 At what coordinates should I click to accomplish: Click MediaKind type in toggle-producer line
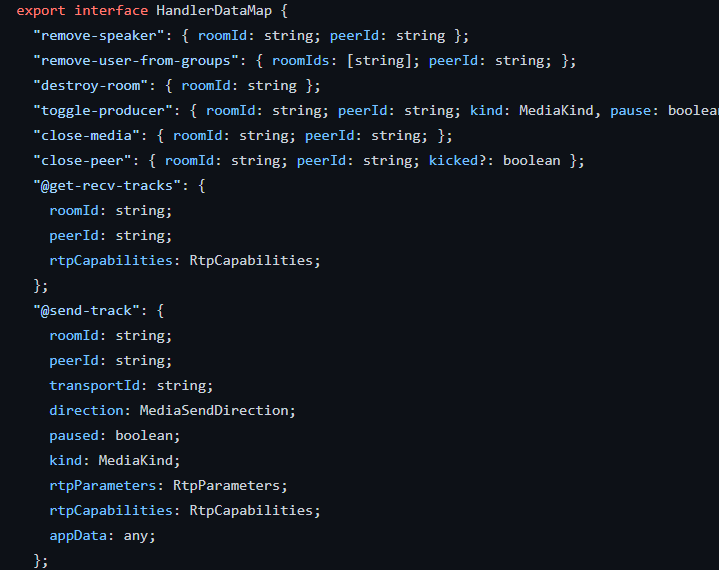(x=556, y=111)
